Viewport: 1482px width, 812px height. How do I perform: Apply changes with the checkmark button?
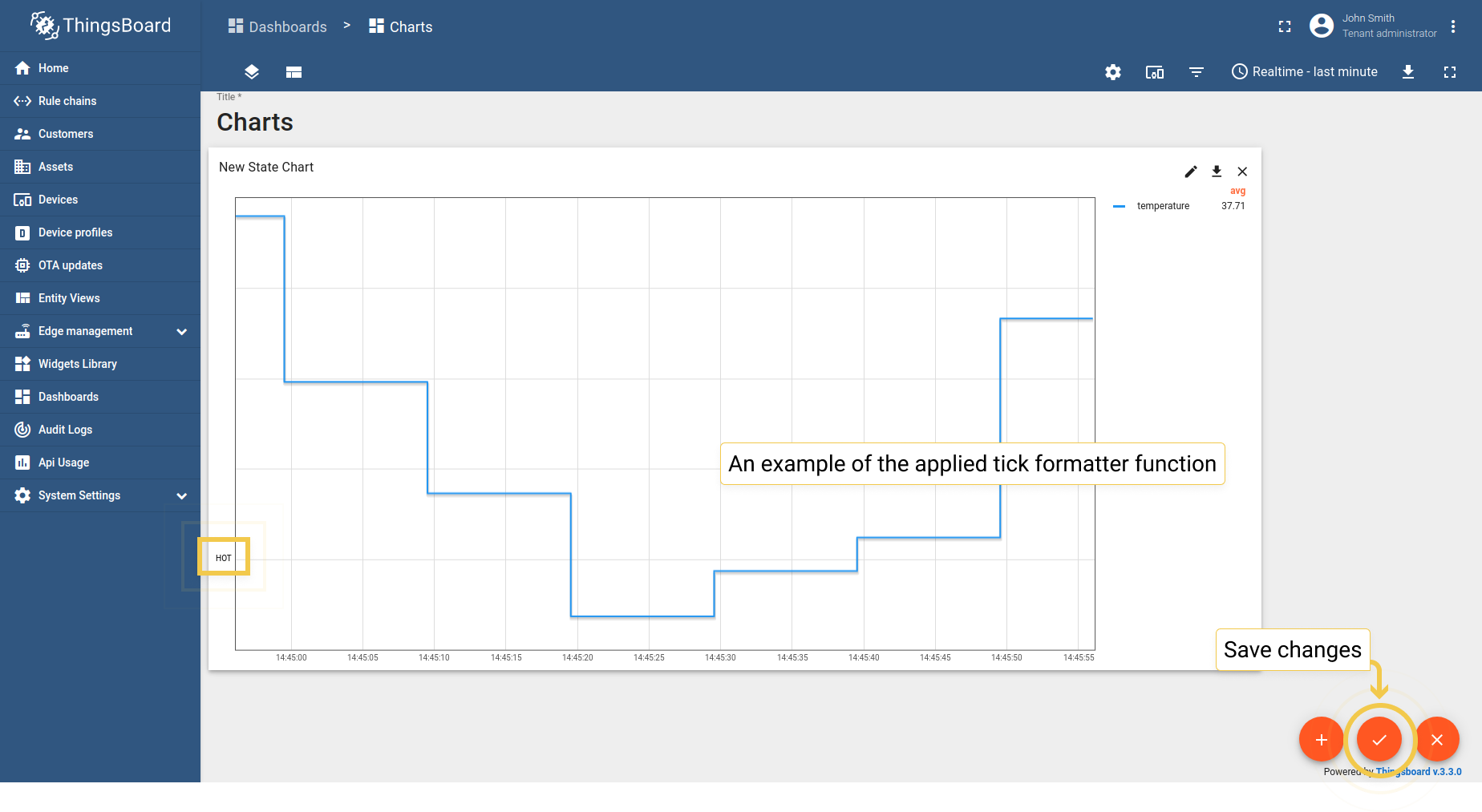click(x=1379, y=739)
